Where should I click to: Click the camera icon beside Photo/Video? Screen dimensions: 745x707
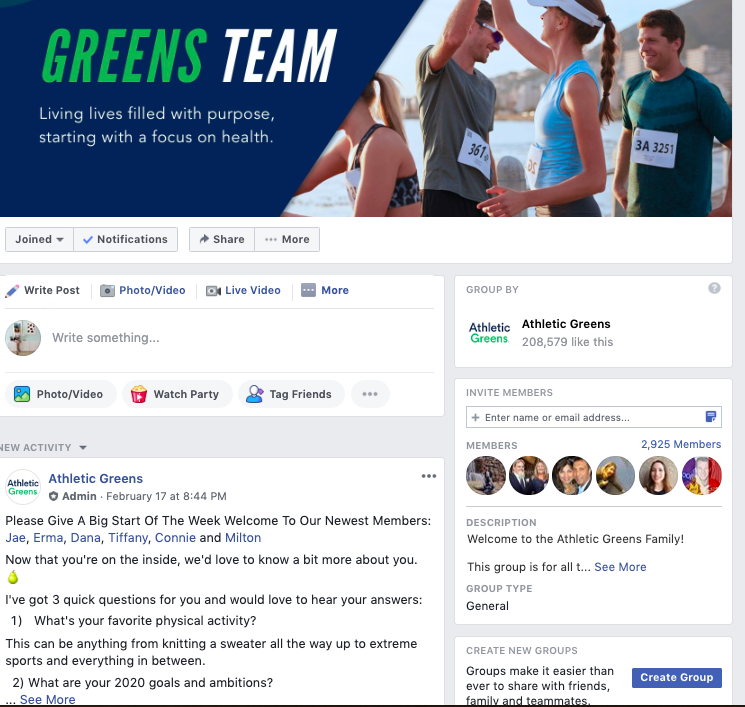(x=107, y=291)
